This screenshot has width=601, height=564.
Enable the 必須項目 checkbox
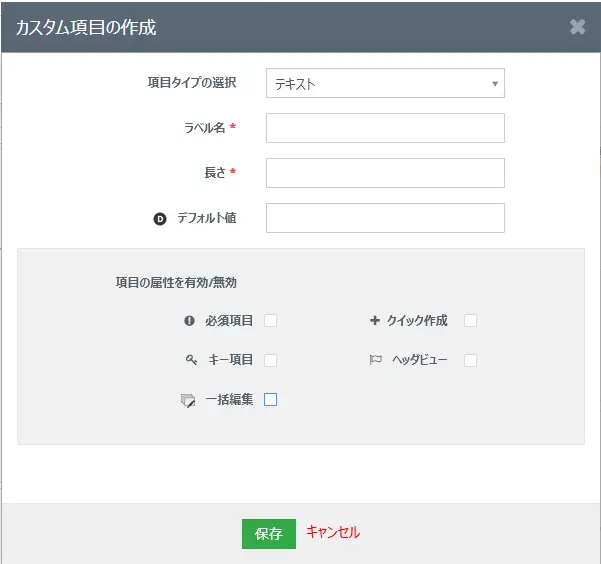pos(270,321)
